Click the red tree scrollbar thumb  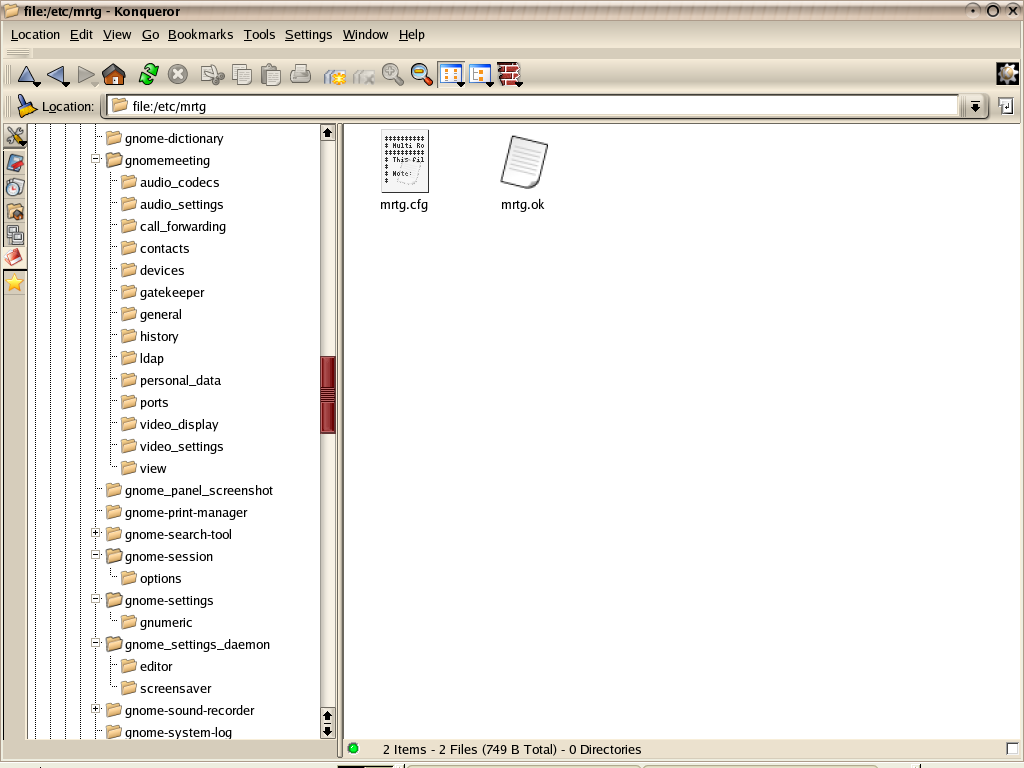pos(328,395)
